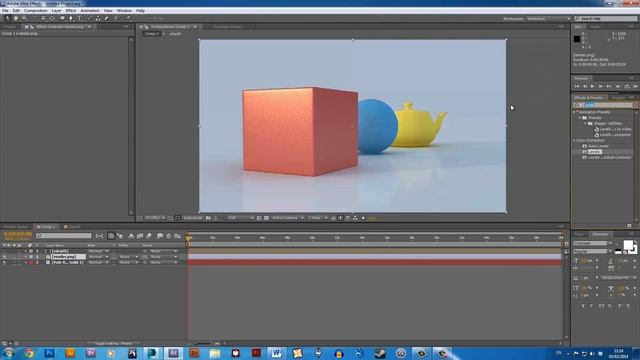Select the Pen tool
This screenshot has height=360, width=640.
pyautogui.click(x=71, y=18)
